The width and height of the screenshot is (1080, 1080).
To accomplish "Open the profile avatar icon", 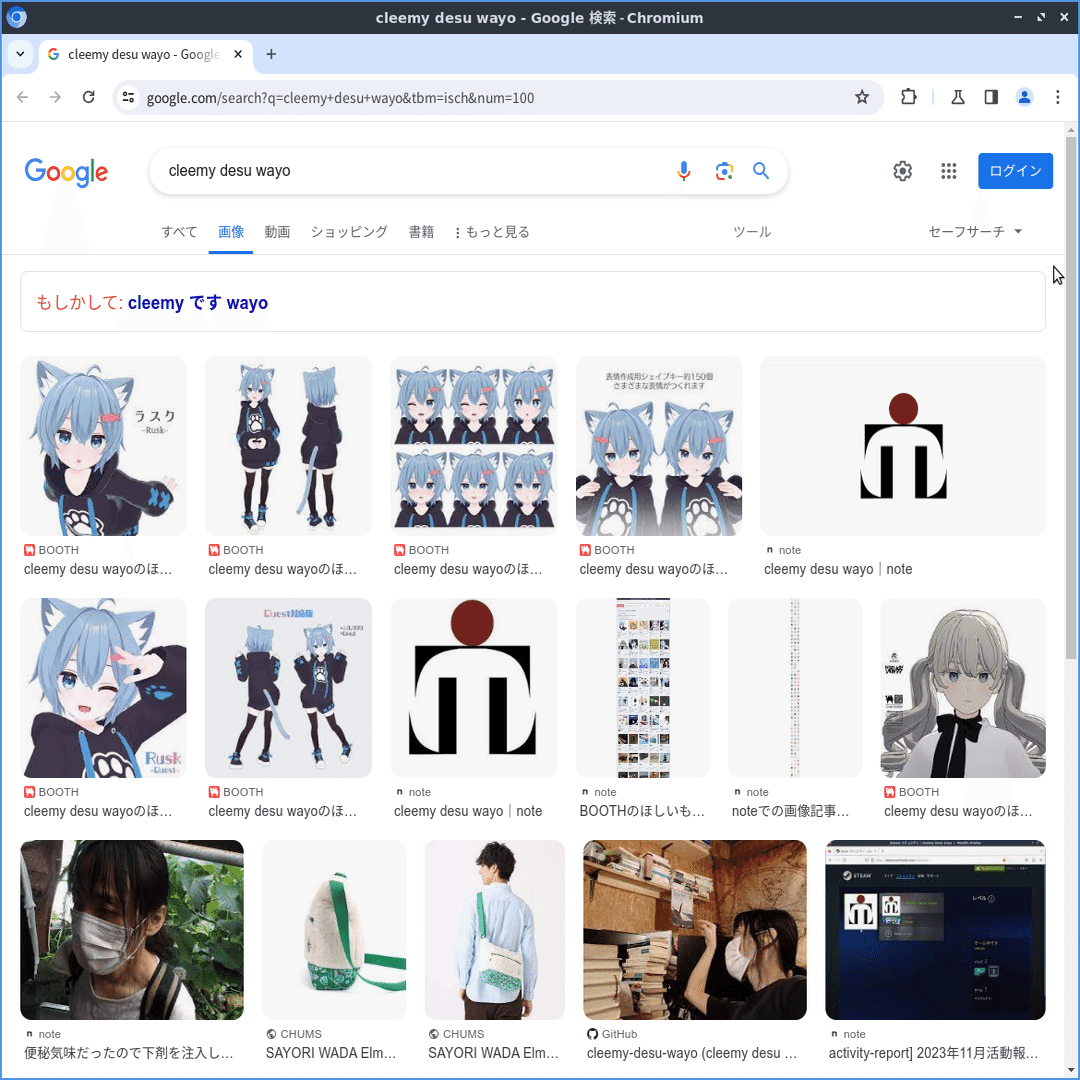I will [1024, 97].
